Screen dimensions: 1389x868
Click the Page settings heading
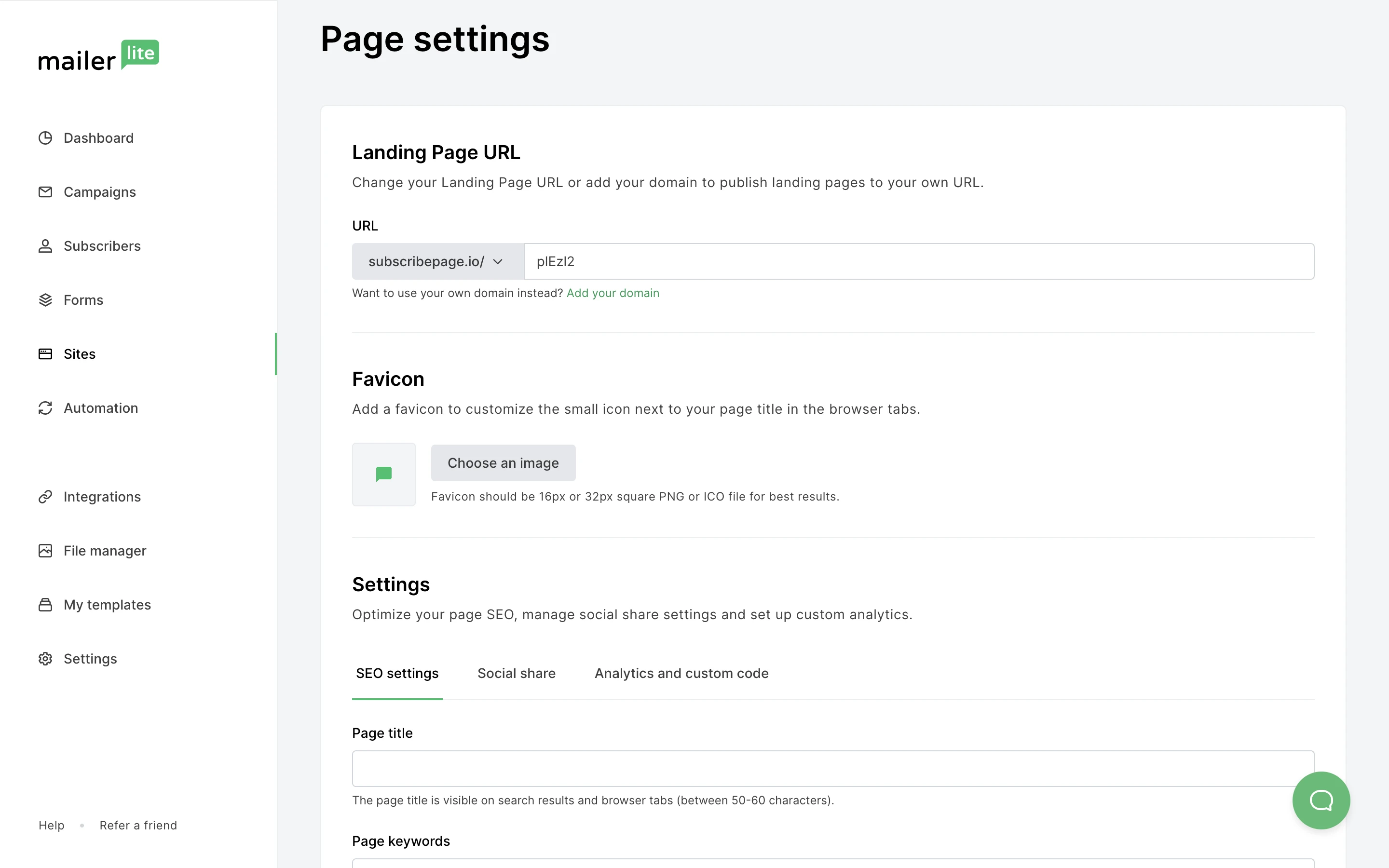[x=435, y=39]
